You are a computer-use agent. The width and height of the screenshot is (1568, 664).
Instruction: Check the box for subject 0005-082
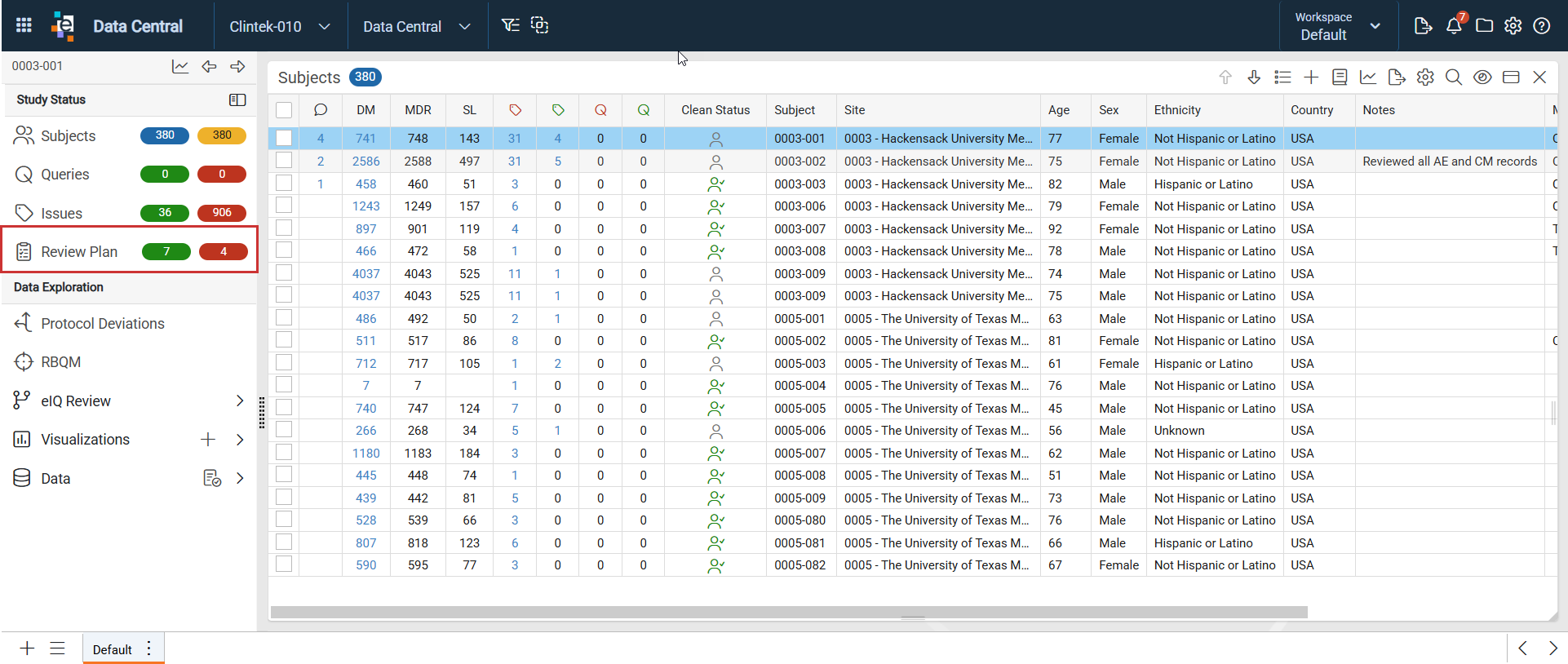284,564
